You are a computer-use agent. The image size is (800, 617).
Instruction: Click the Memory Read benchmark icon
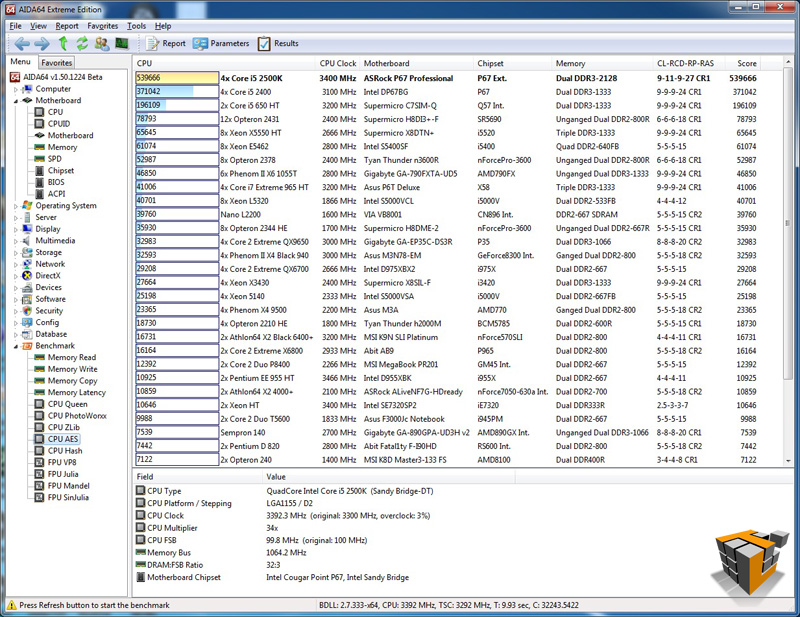[x=39, y=357]
